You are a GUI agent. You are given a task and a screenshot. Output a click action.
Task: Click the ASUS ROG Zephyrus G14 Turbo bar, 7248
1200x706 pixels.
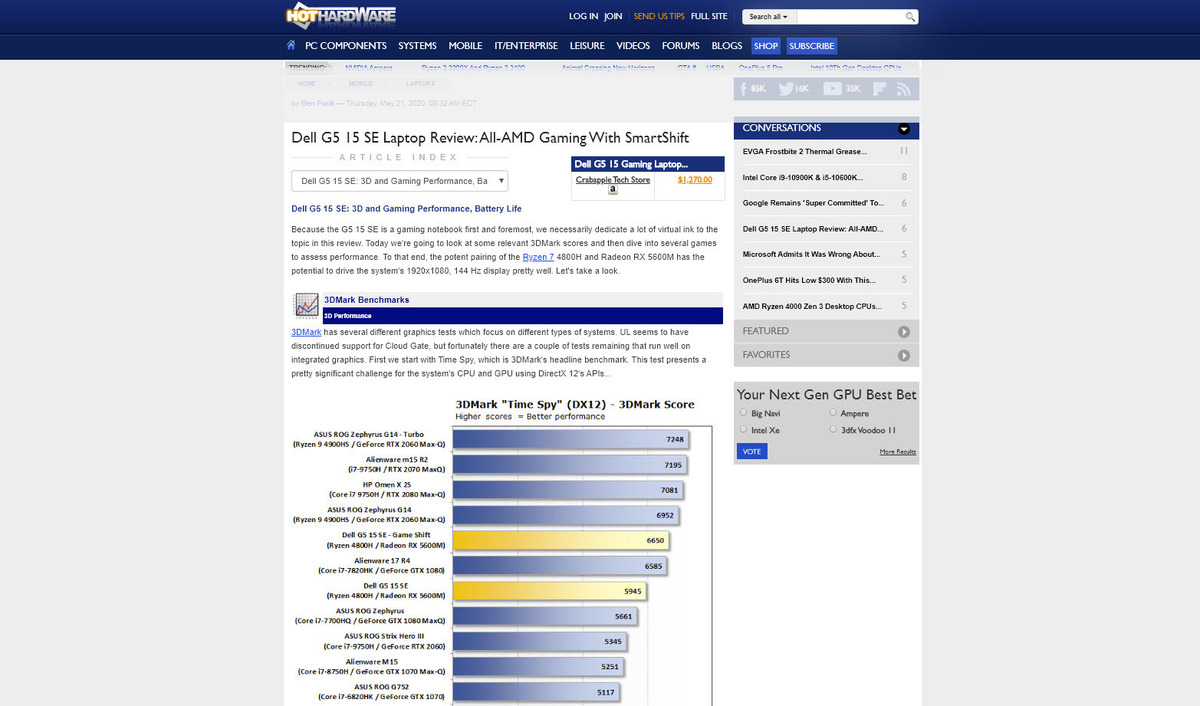(573, 439)
